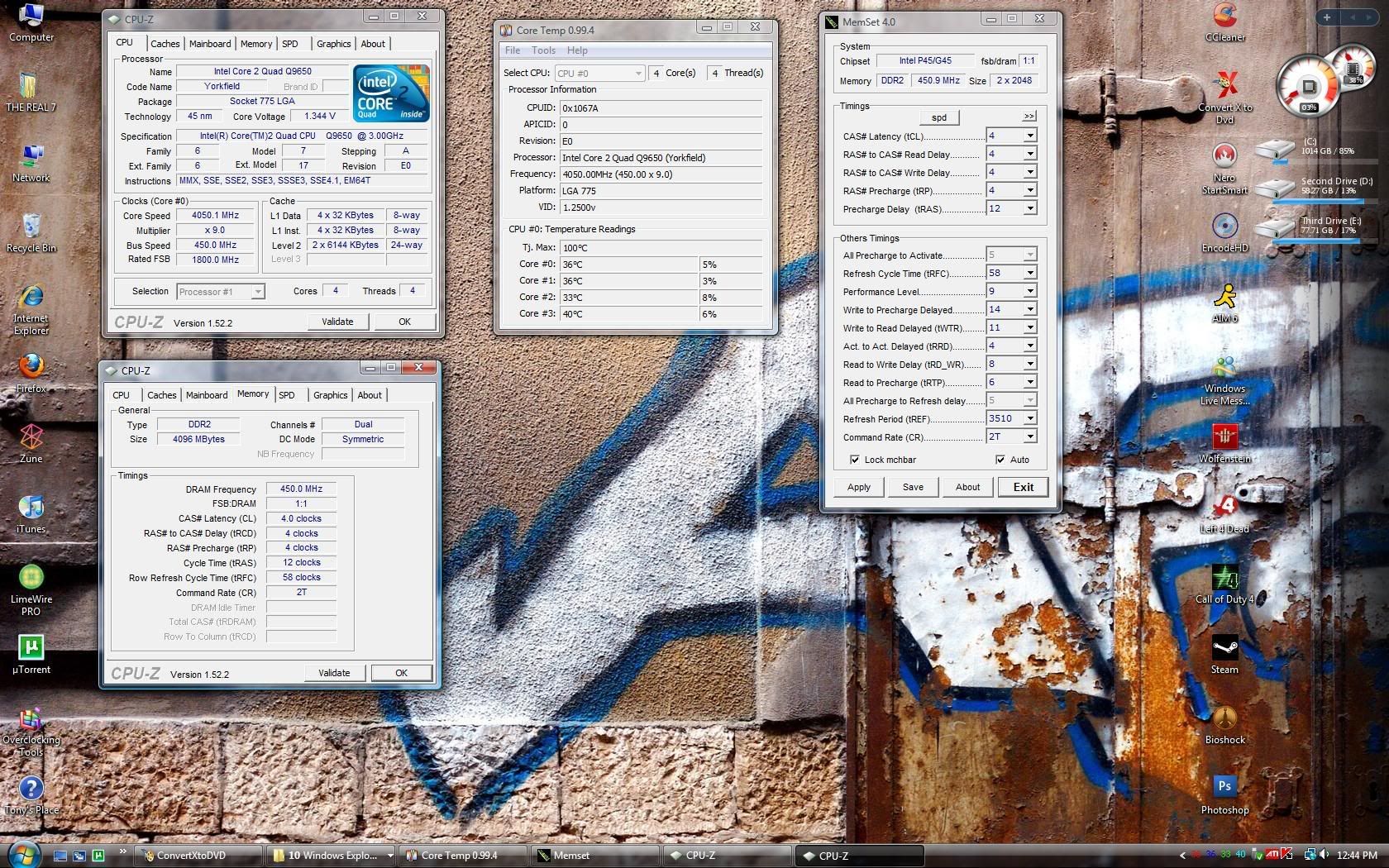Open Steam desktop icon

click(x=1224, y=654)
